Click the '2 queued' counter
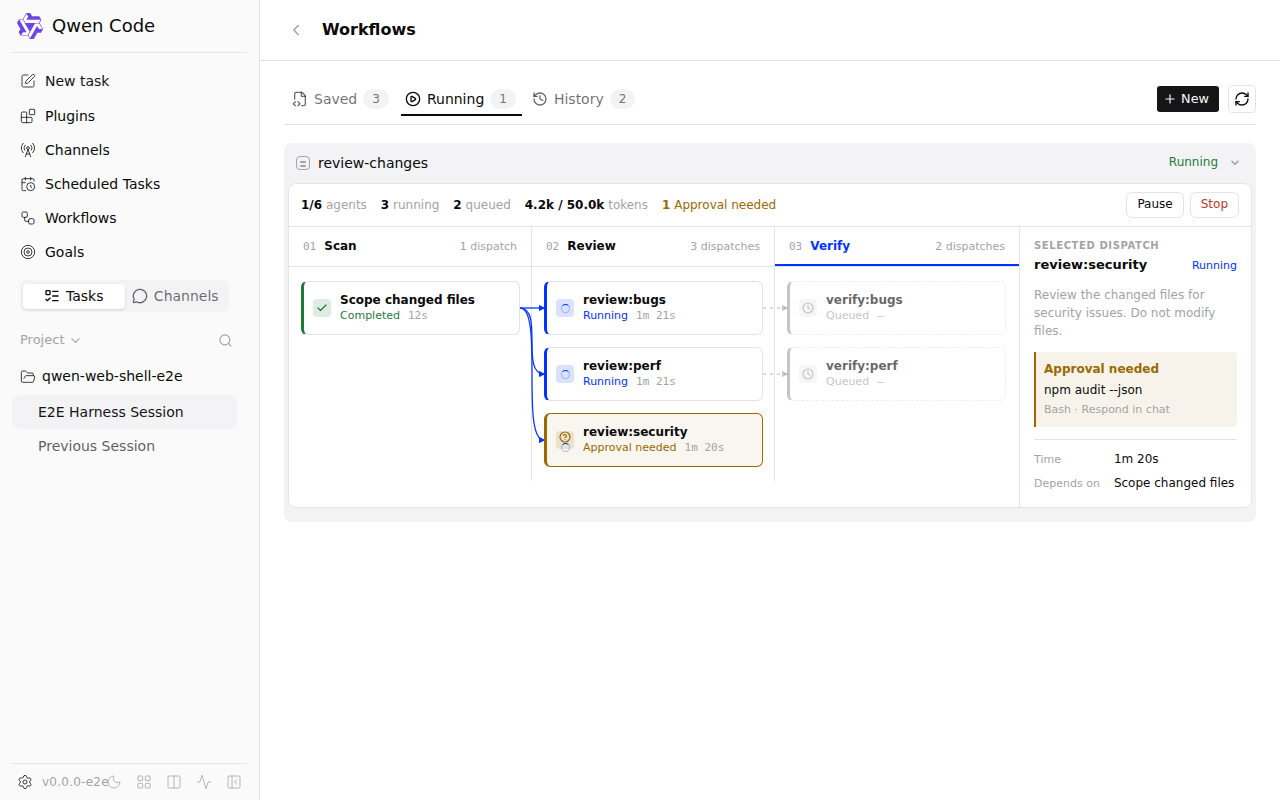 click(482, 205)
